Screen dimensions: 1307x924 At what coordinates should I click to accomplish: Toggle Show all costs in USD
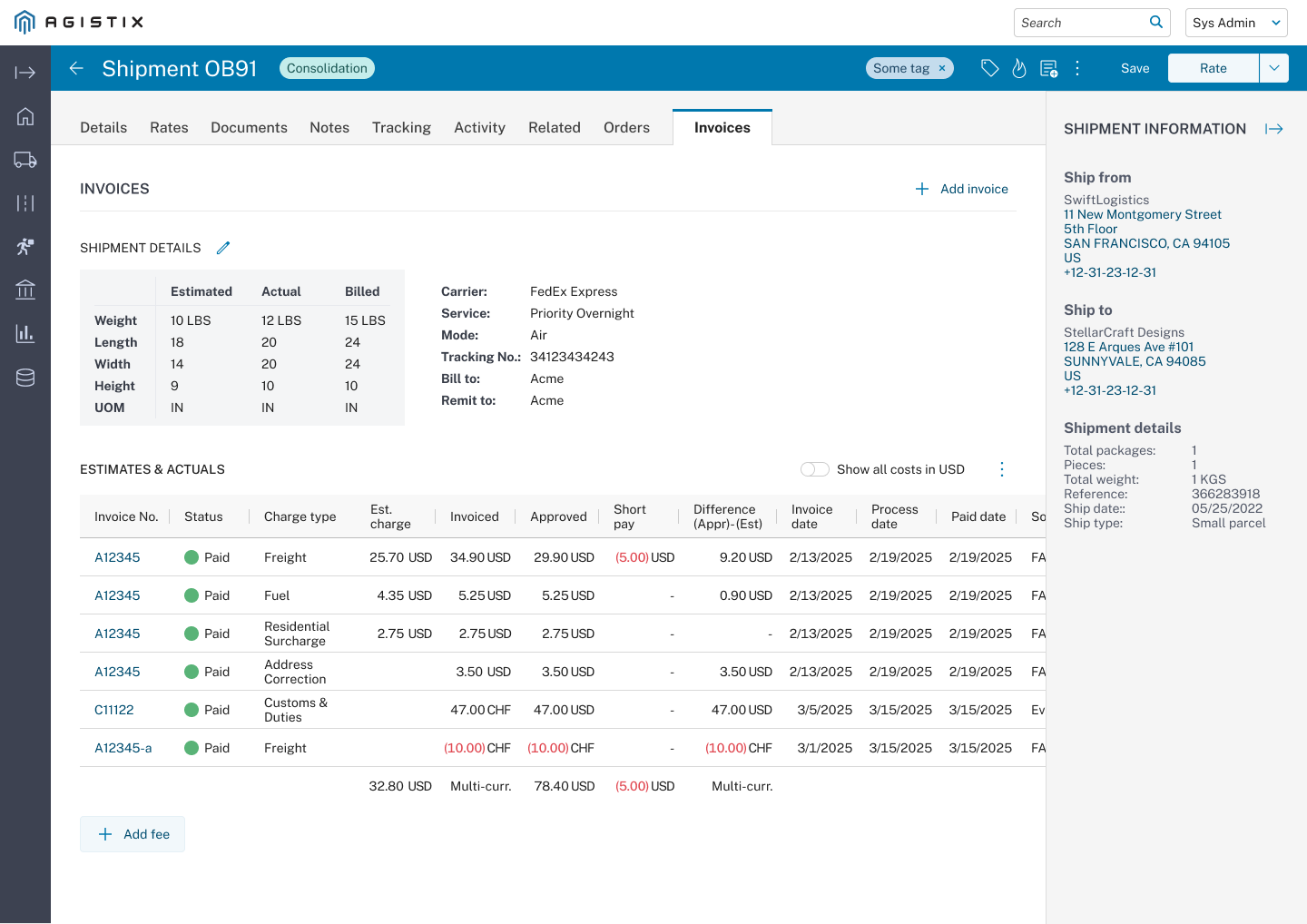[x=814, y=469]
